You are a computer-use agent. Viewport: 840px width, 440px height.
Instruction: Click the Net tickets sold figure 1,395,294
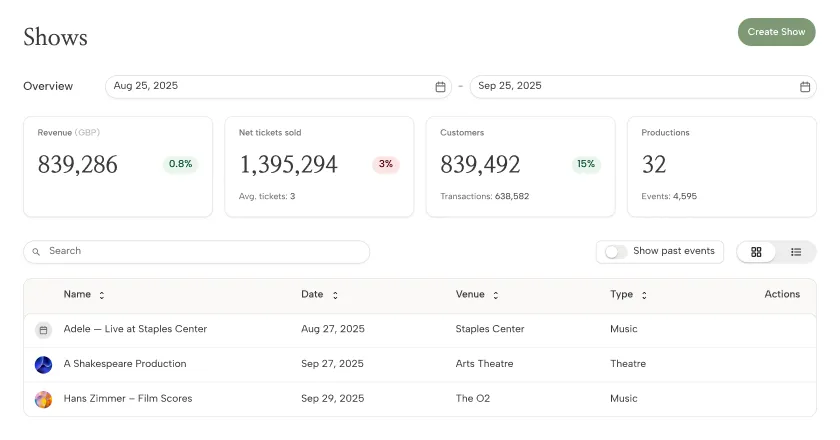(288, 164)
